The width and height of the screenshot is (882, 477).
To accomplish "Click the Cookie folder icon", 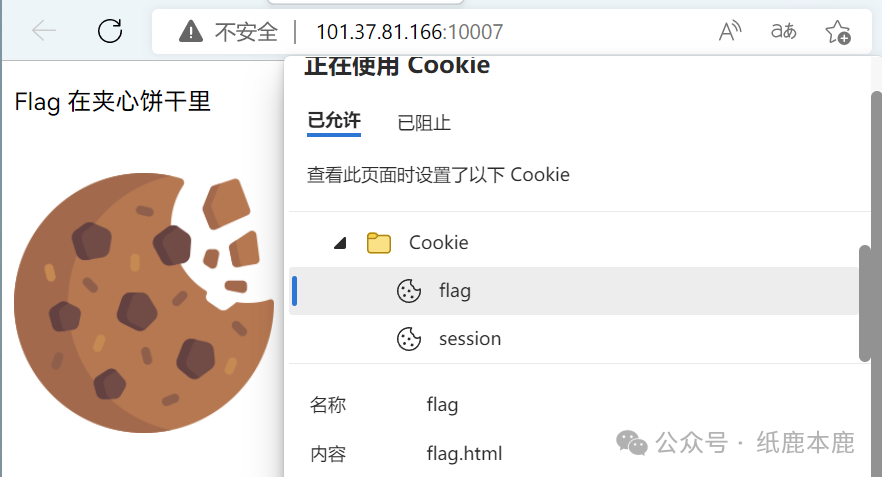I will click(x=379, y=243).
